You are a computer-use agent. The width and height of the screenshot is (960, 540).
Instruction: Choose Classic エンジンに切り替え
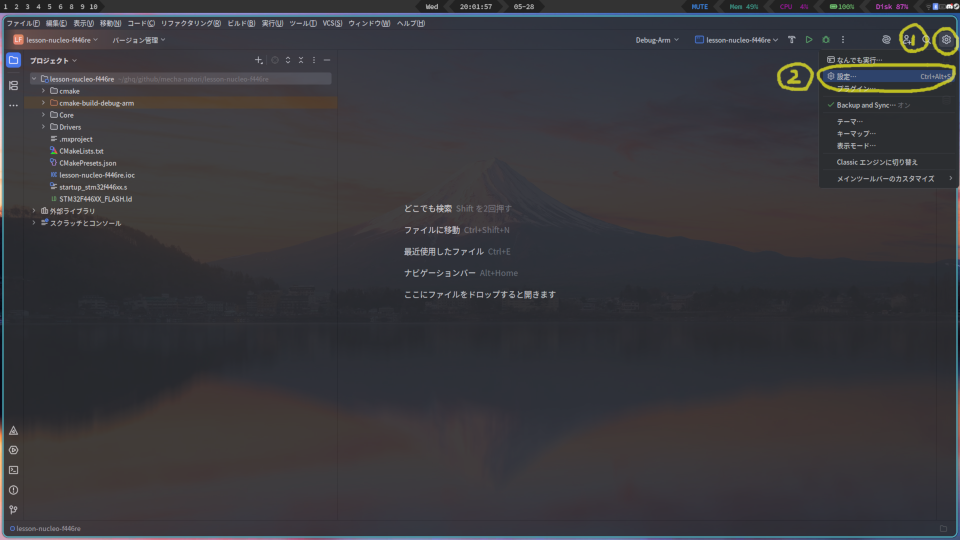click(888, 162)
